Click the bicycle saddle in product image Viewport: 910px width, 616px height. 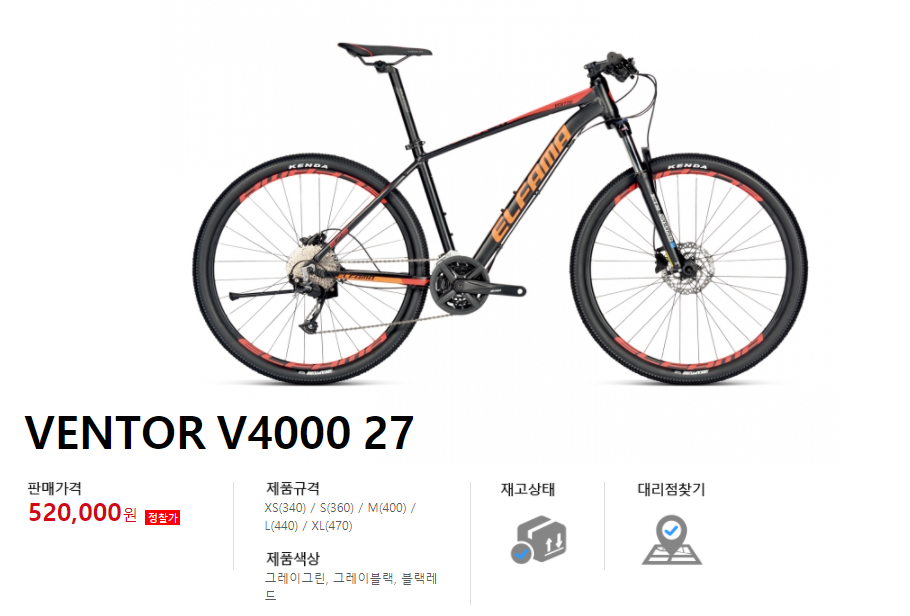(x=385, y=52)
